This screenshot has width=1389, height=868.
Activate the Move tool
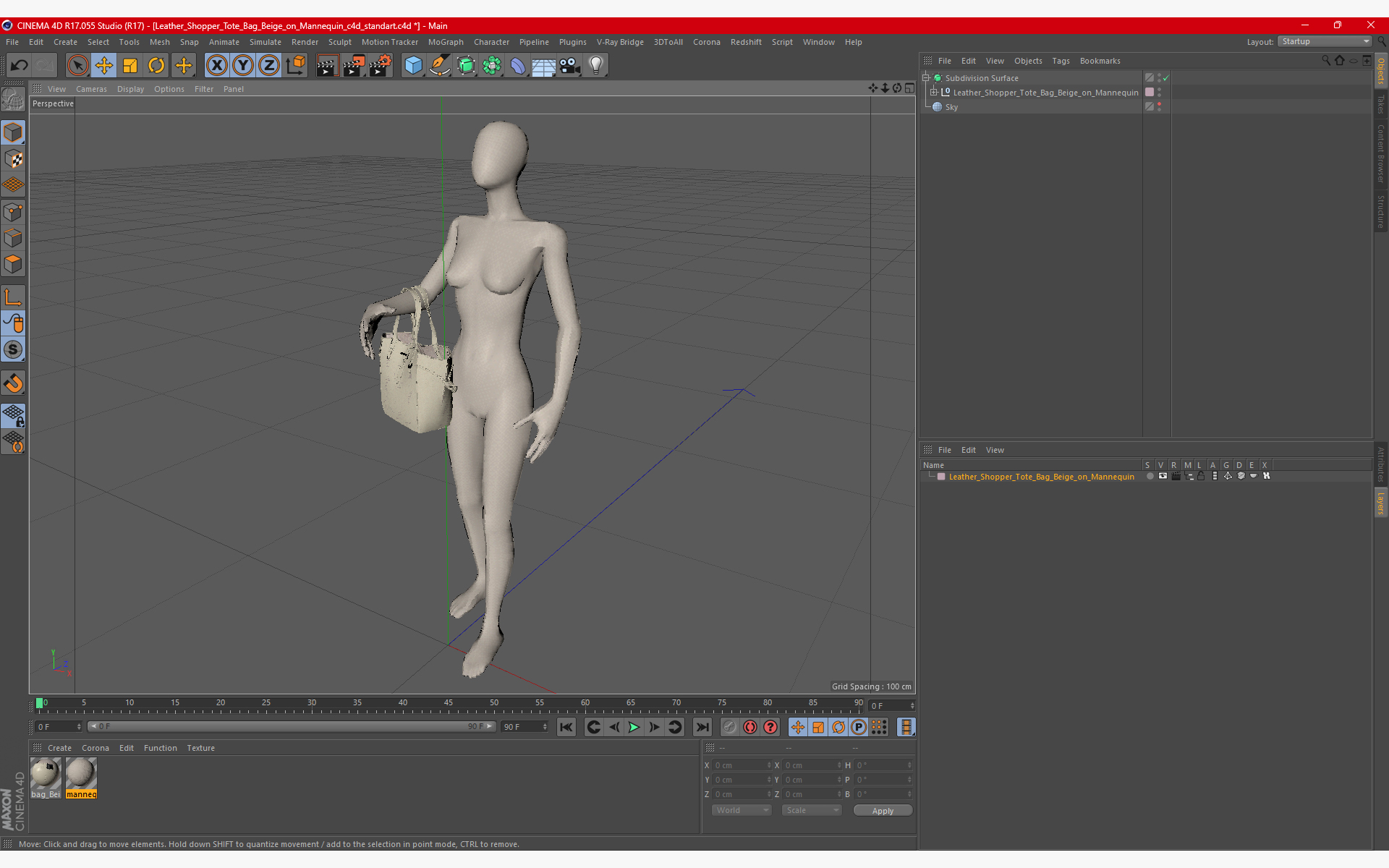103,66
